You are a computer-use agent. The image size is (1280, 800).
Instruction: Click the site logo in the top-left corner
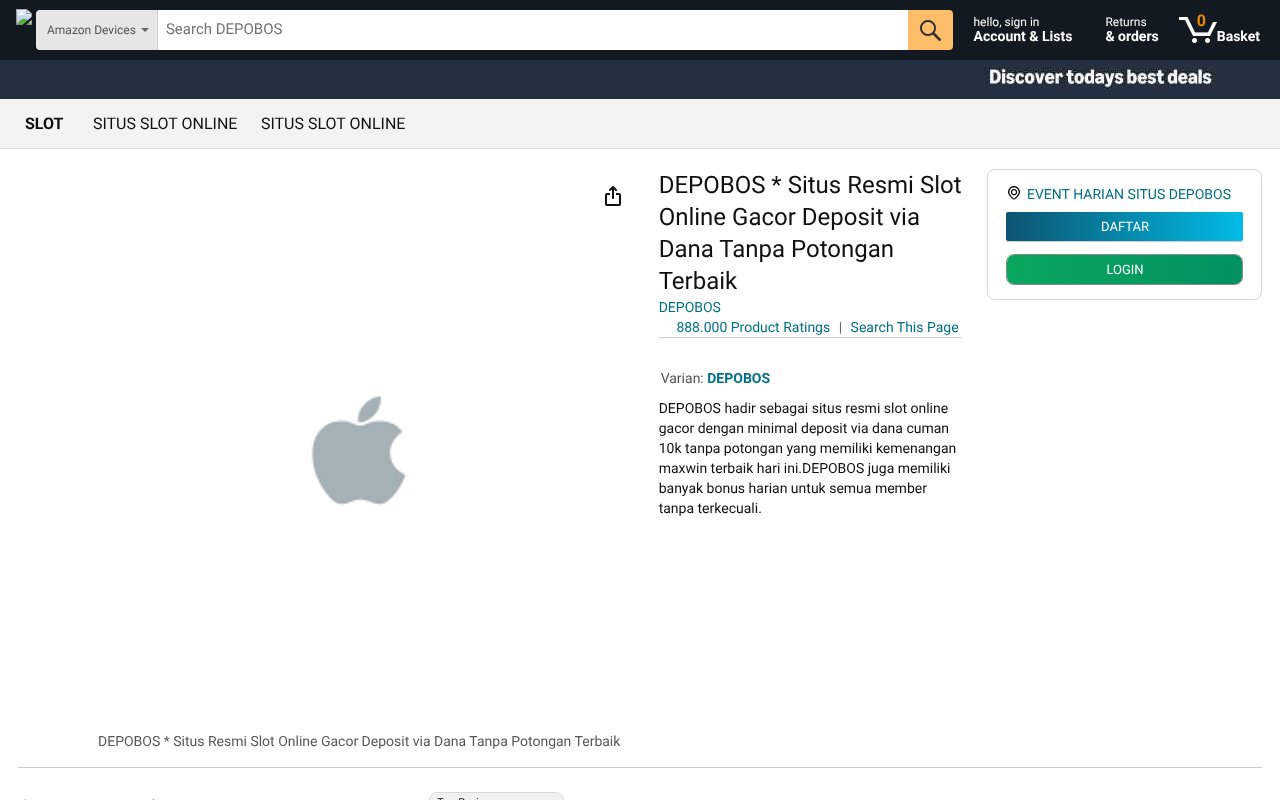coord(24,18)
